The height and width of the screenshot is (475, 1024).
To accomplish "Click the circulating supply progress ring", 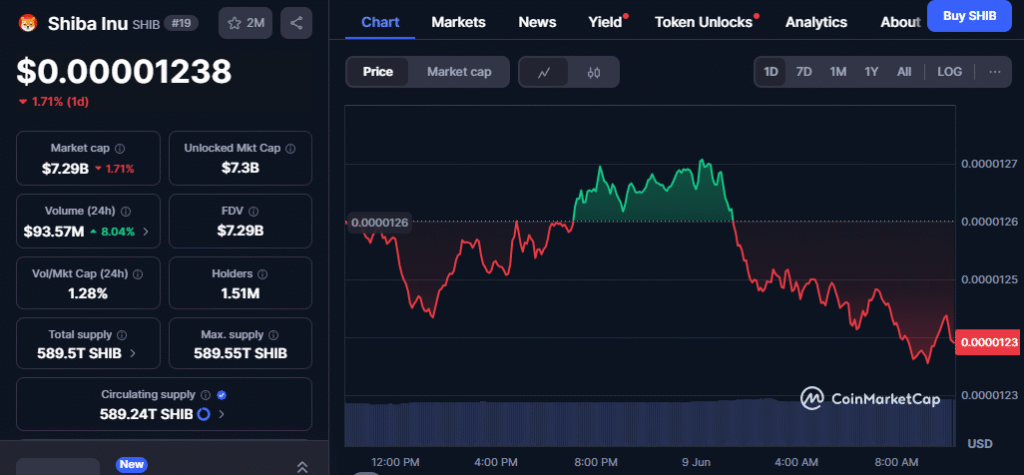I will 203,414.
